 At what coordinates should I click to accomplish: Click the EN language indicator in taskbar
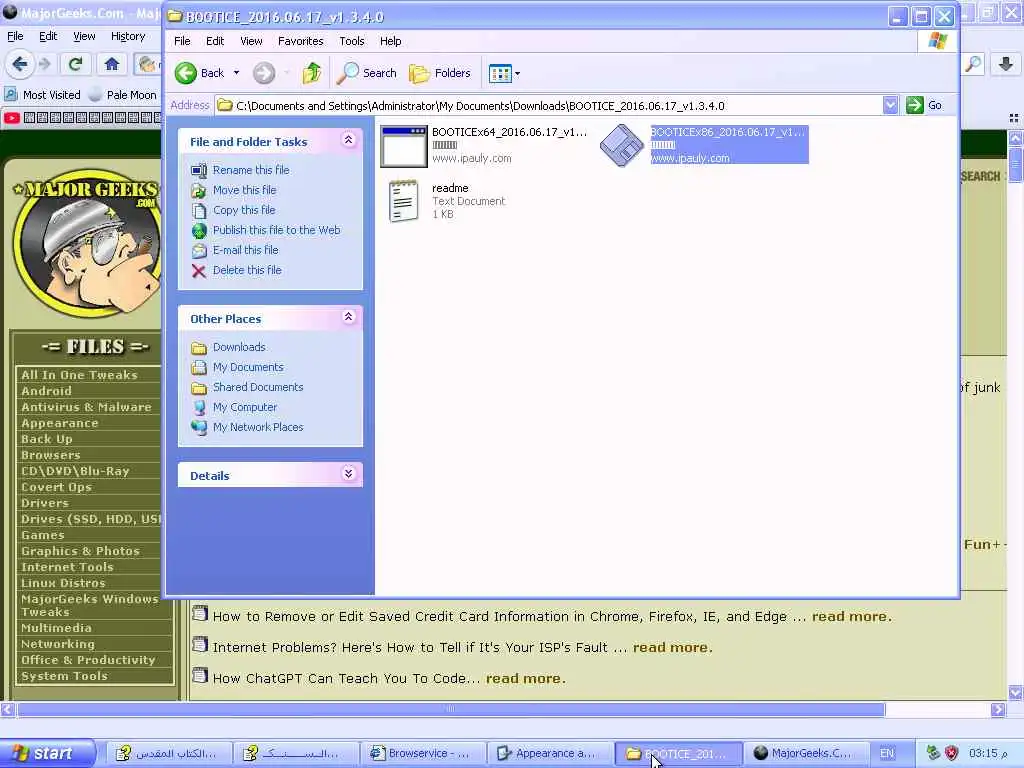pyautogui.click(x=887, y=754)
